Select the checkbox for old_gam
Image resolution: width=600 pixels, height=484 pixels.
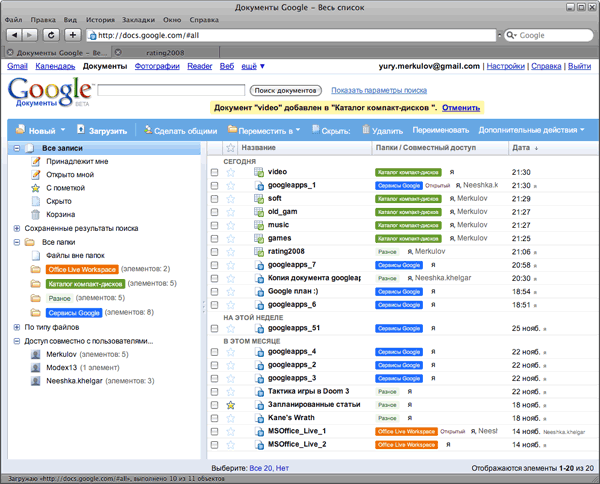[x=214, y=212]
